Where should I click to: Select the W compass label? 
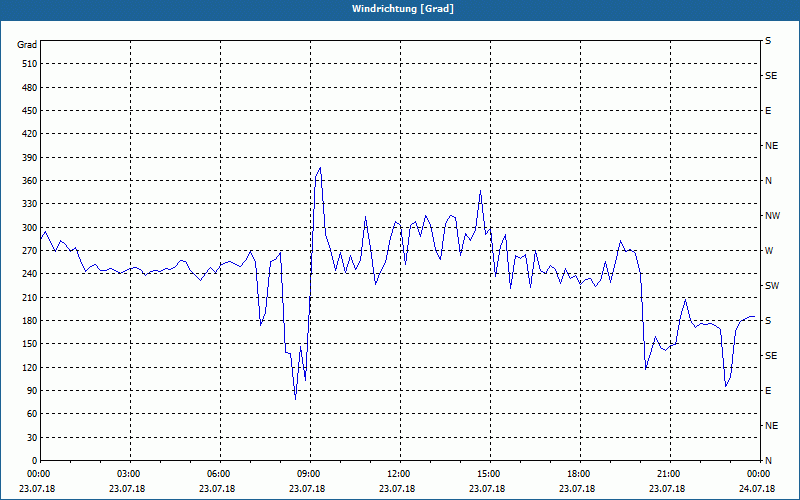(x=769, y=251)
